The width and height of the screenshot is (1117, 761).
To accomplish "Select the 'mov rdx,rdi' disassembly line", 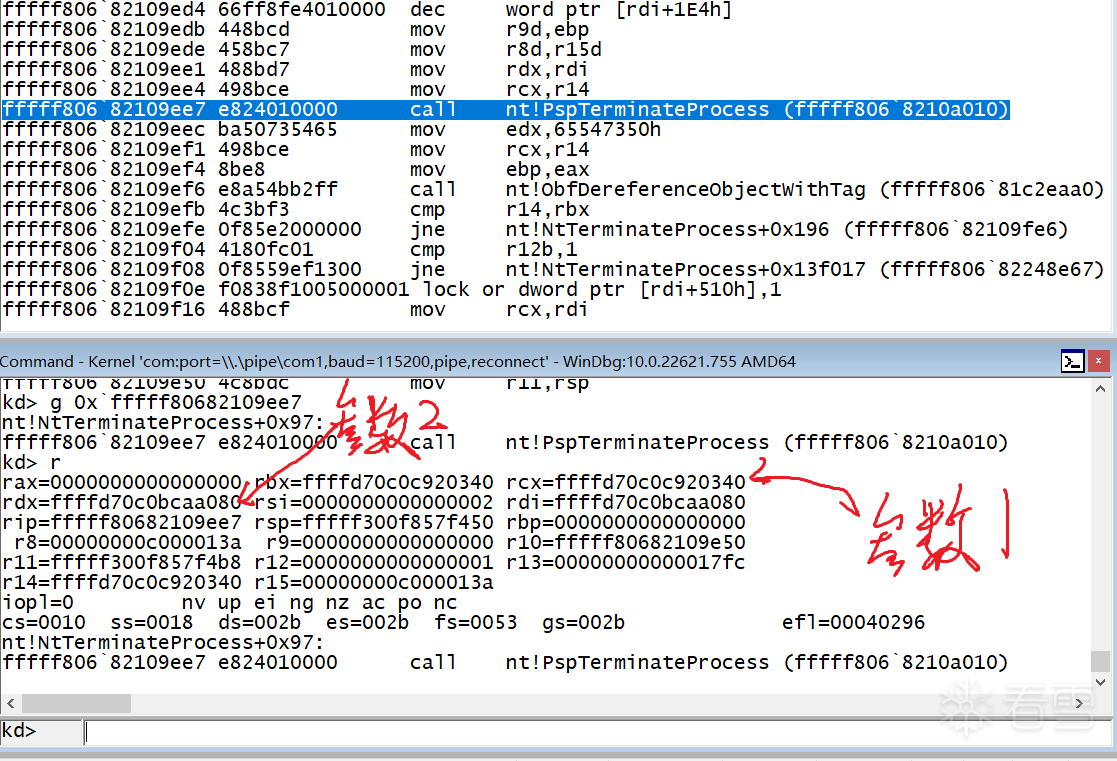I will [x=295, y=69].
